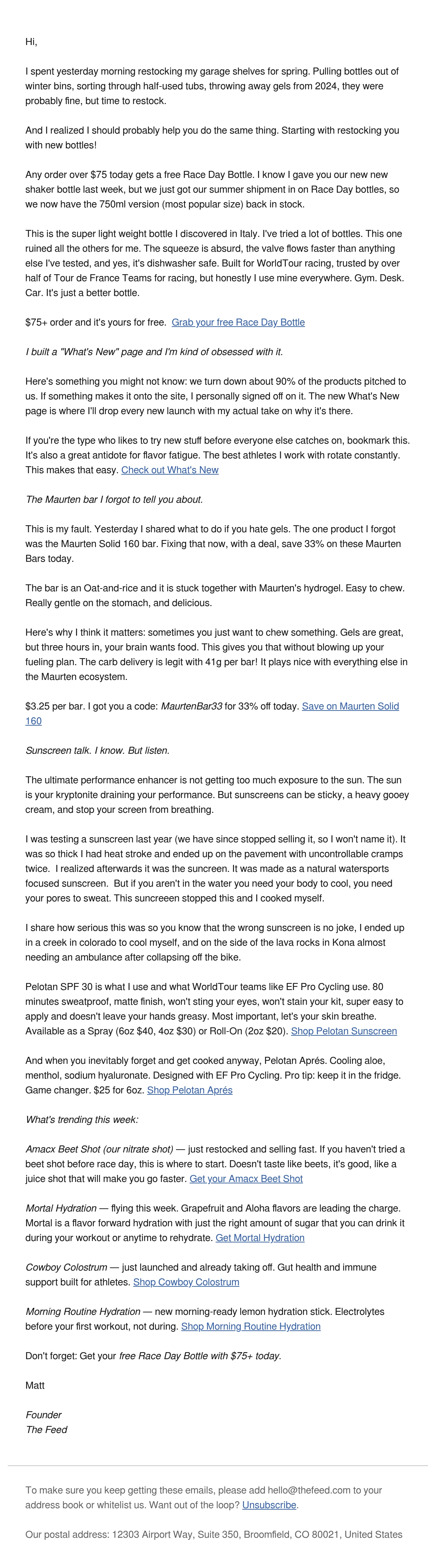
Task: Click the I built a What's New page heading
Action: click(x=154, y=351)
